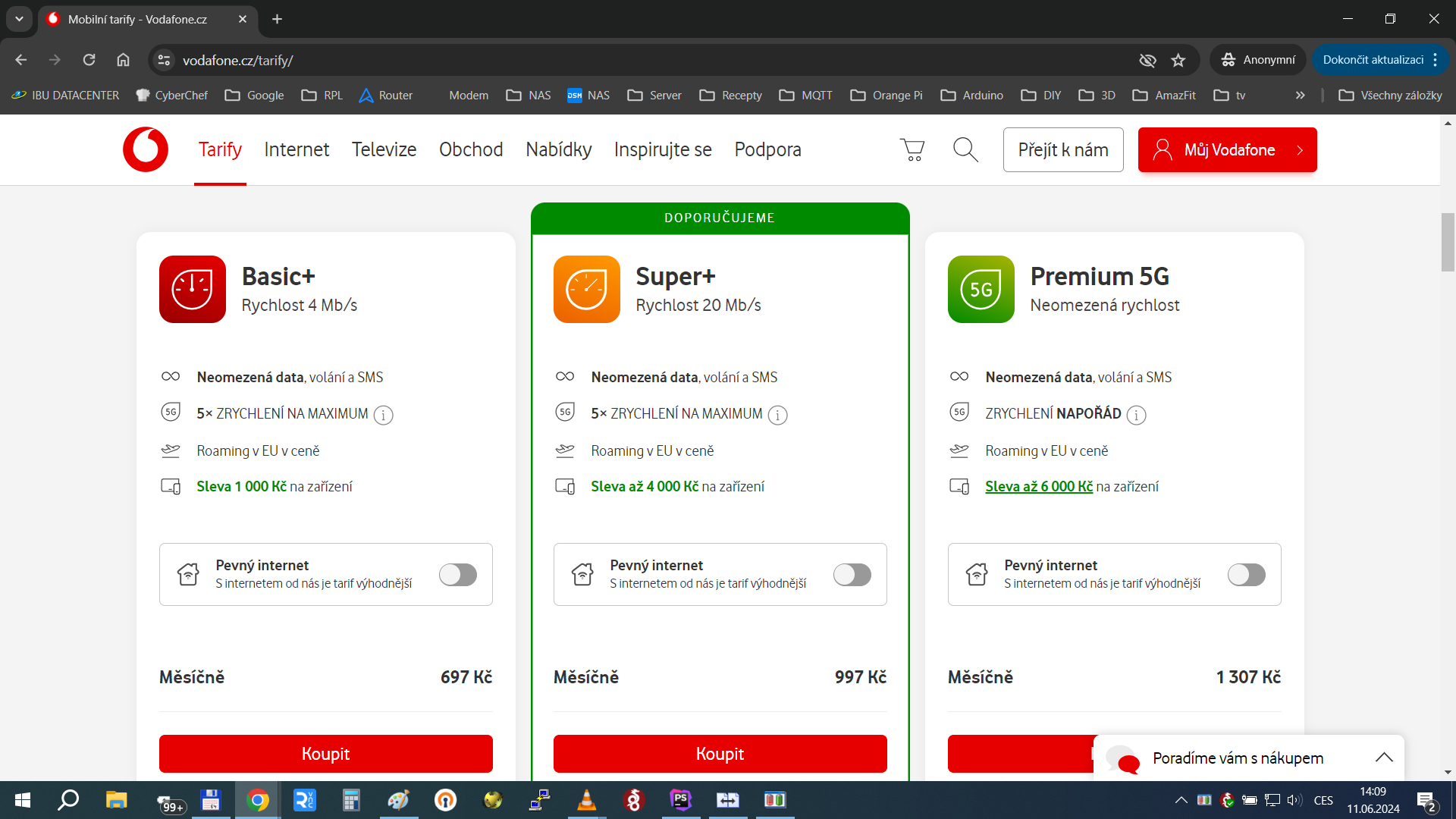Enable Pevný internet for Basic+
The width and height of the screenshot is (1456, 819).
(458, 575)
